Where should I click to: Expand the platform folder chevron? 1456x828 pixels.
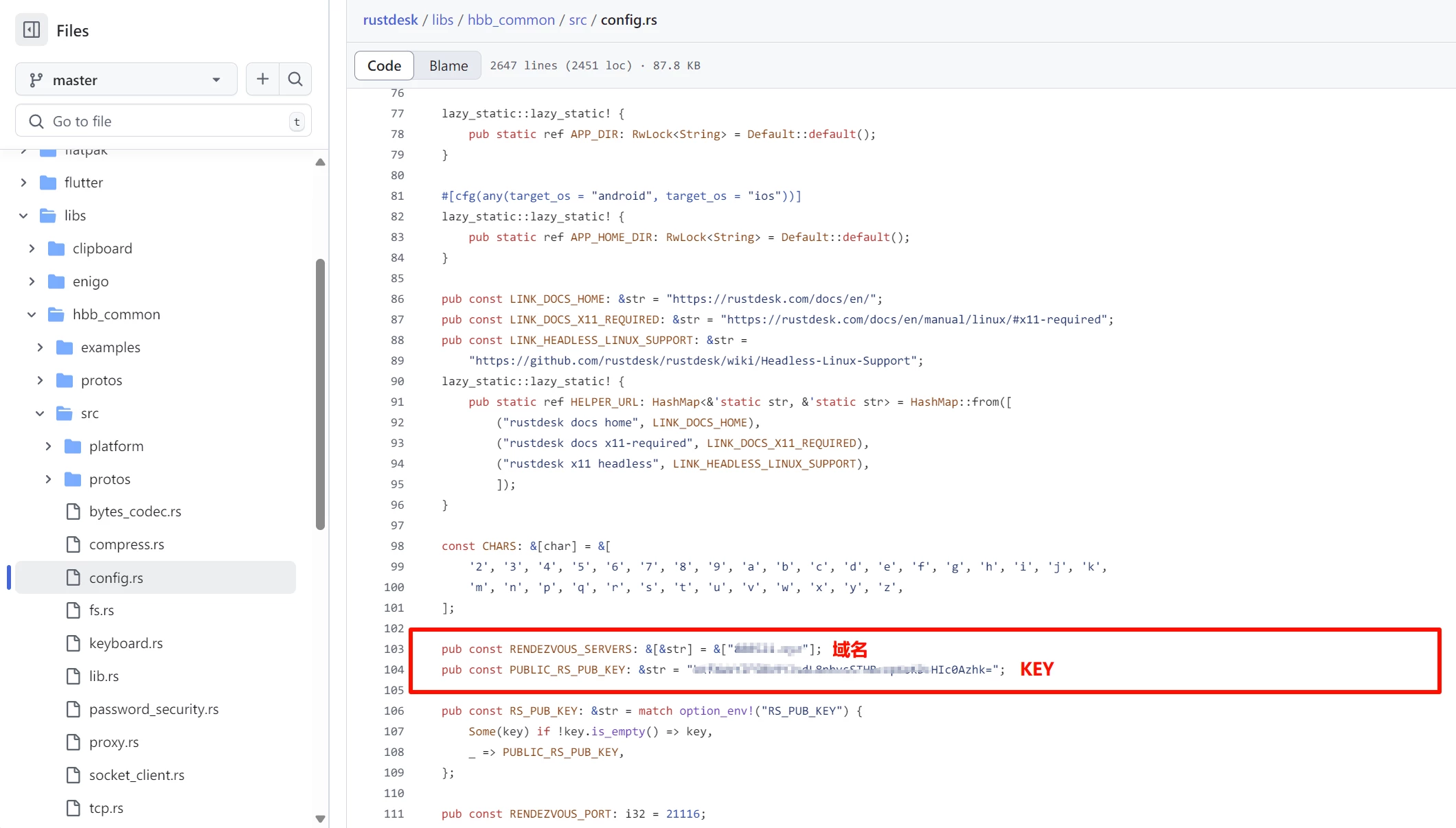point(48,446)
